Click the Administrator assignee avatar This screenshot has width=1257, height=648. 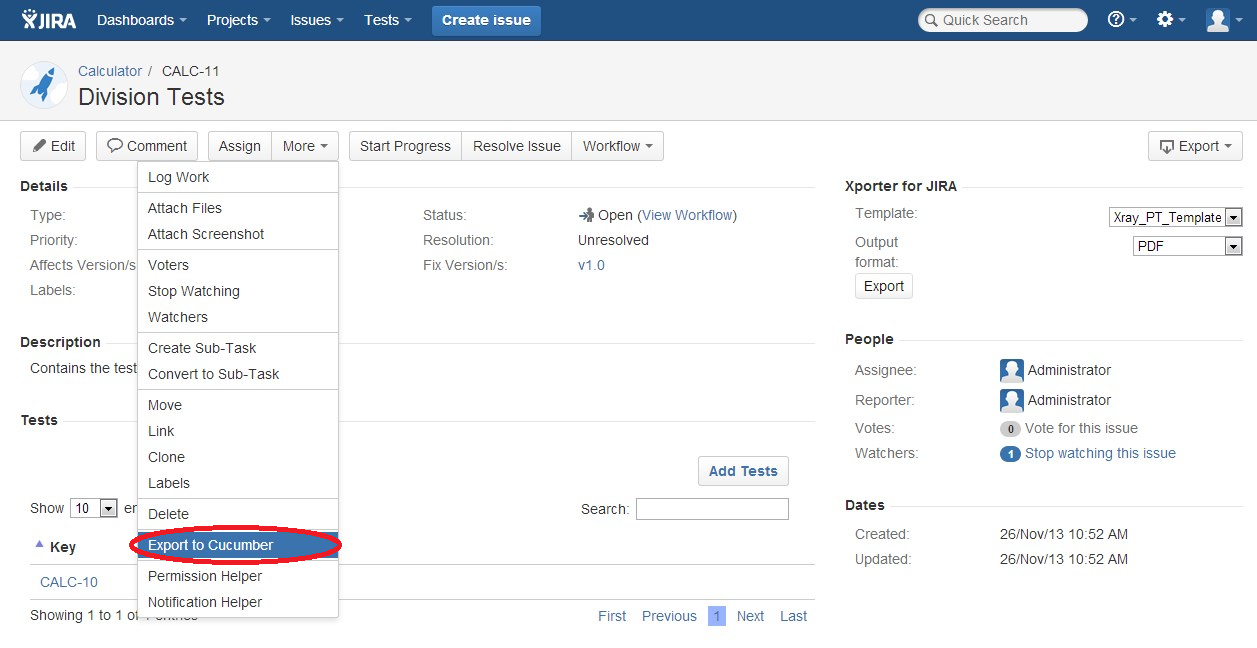1012,370
